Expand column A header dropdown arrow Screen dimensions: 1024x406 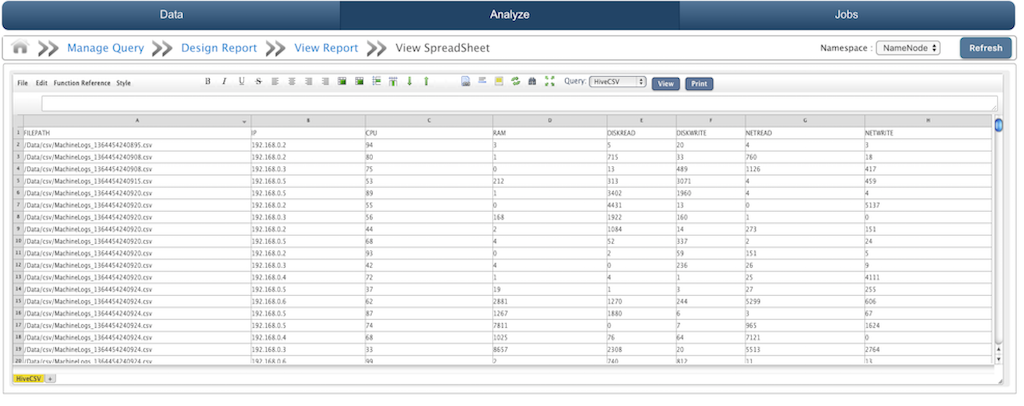point(244,121)
